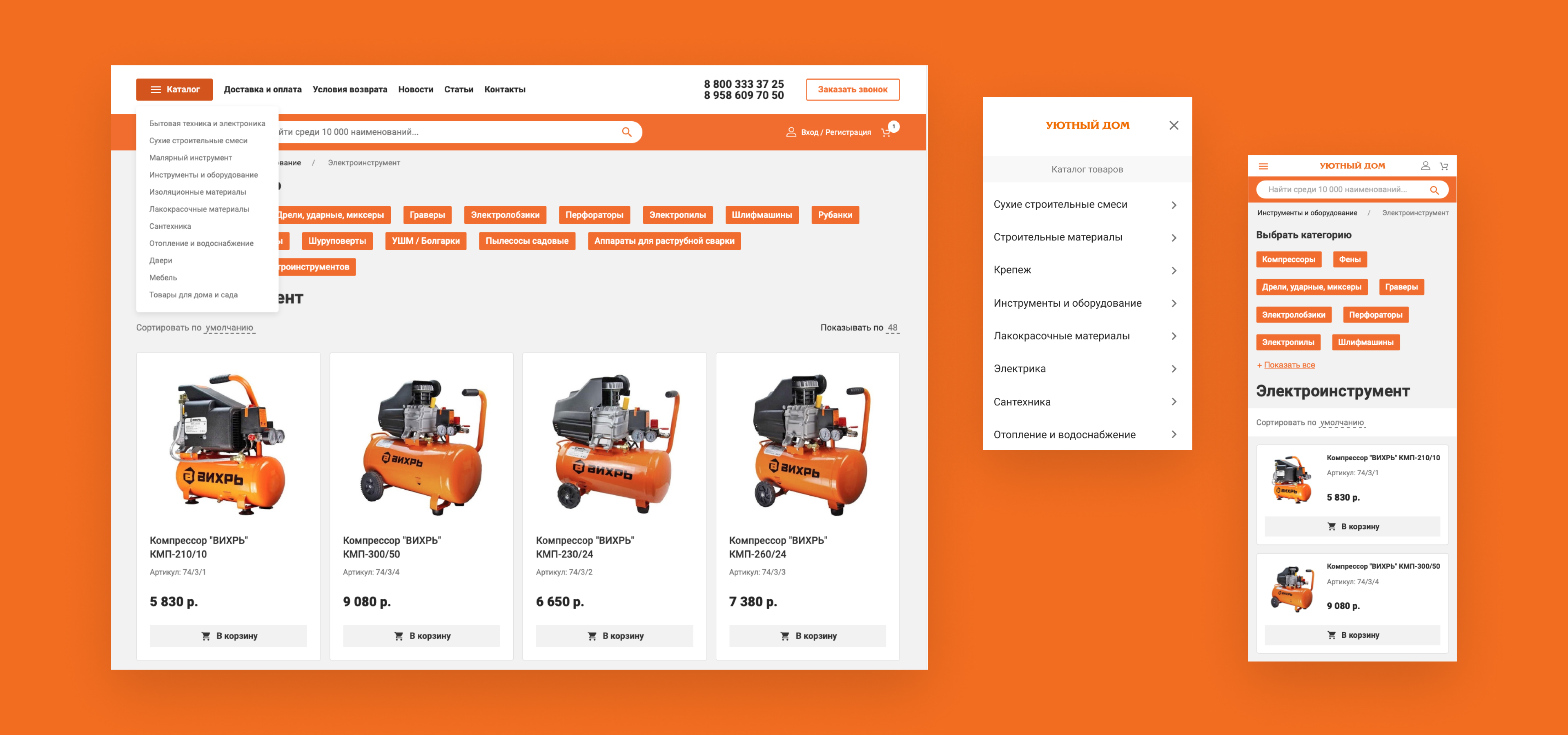Add КМП-260/24 compressor to cart
Viewport: 1568px width, 735px height.
pos(807,636)
